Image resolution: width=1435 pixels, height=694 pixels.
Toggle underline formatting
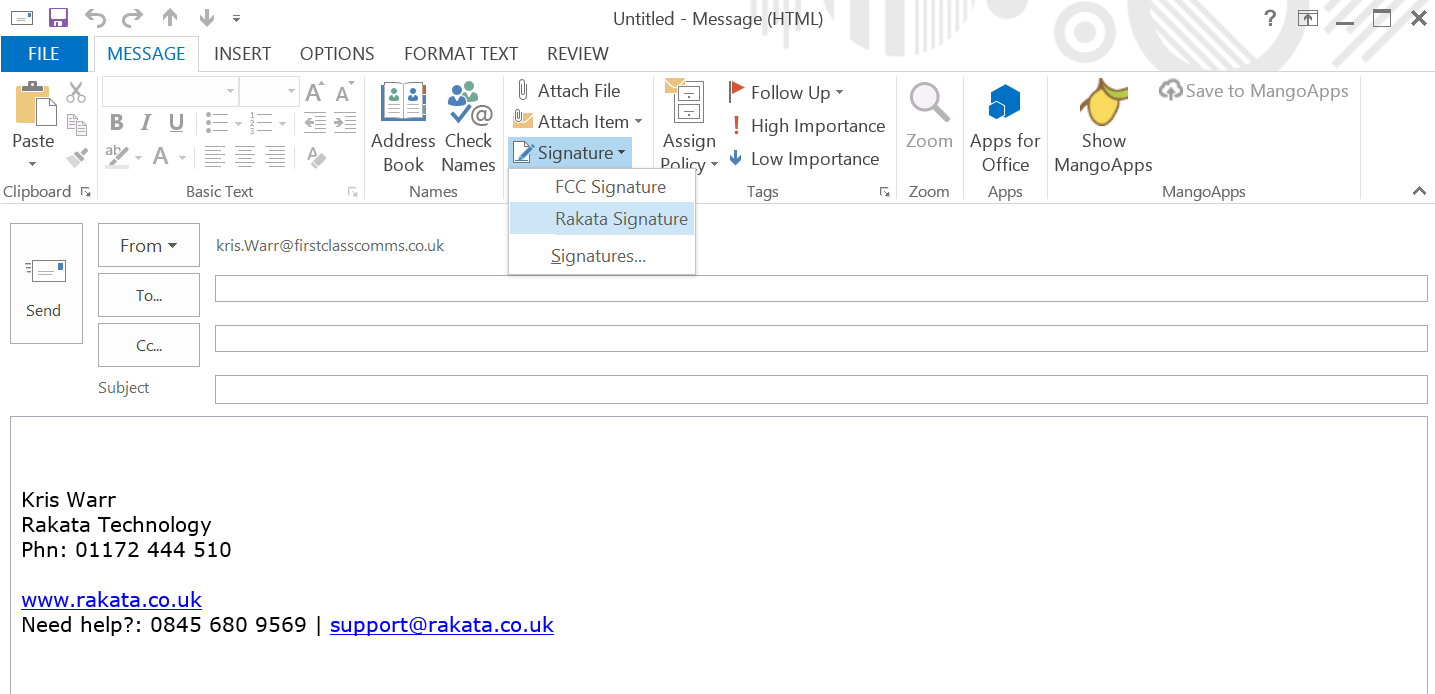click(176, 123)
